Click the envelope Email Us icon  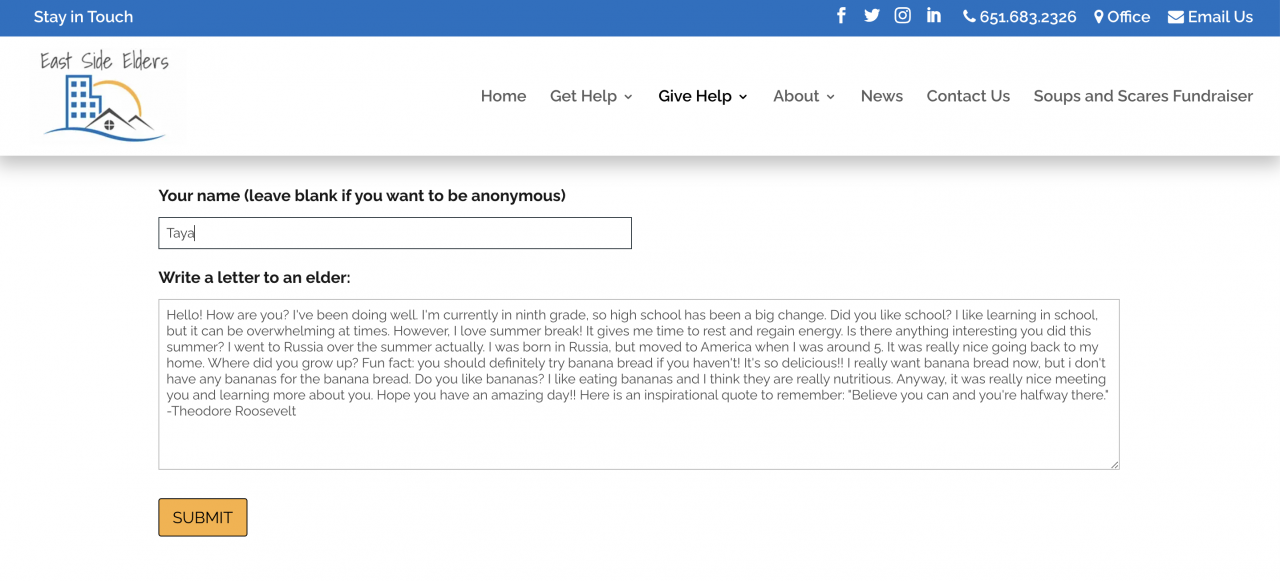pyautogui.click(x=1176, y=17)
